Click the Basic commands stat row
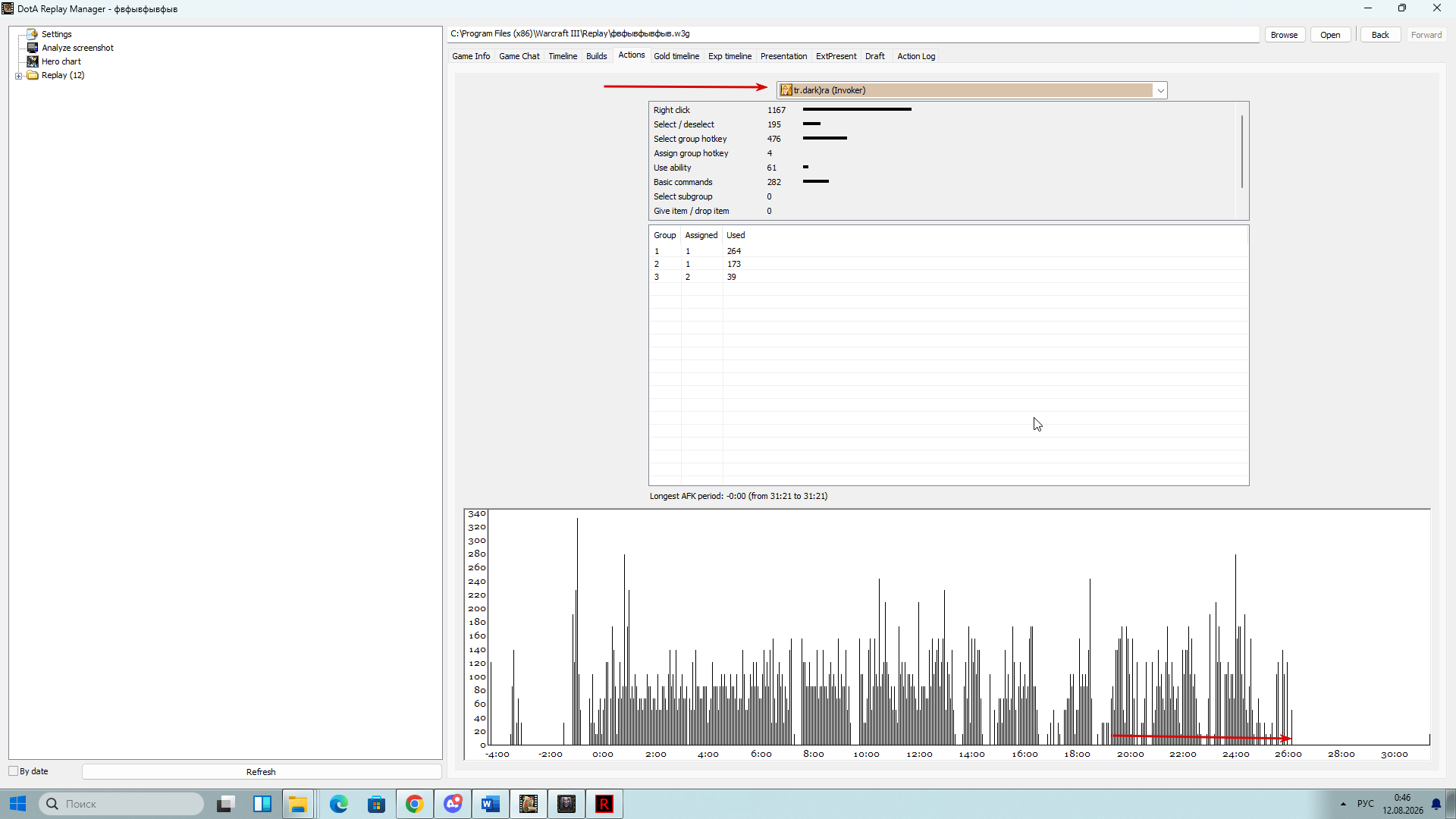Image resolution: width=1456 pixels, height=819 pixels. (x=943, y=182)
